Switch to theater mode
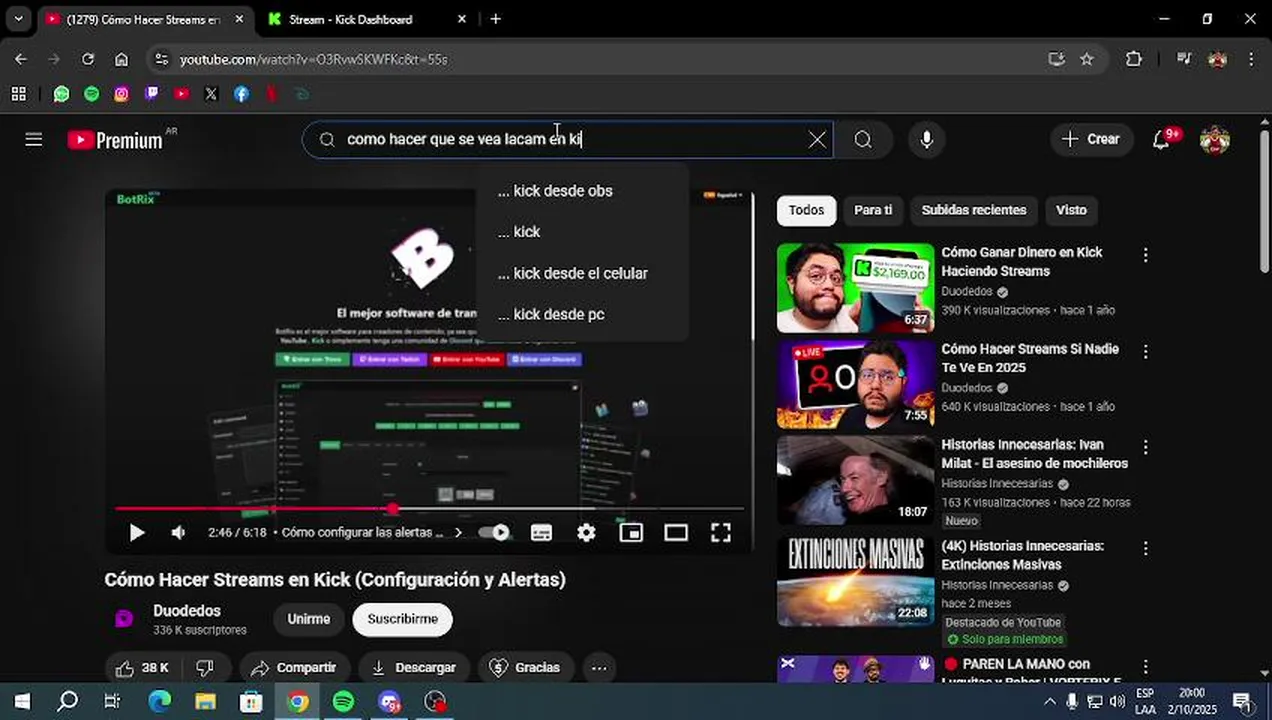 pyautogui.click(x=676, y=533)
